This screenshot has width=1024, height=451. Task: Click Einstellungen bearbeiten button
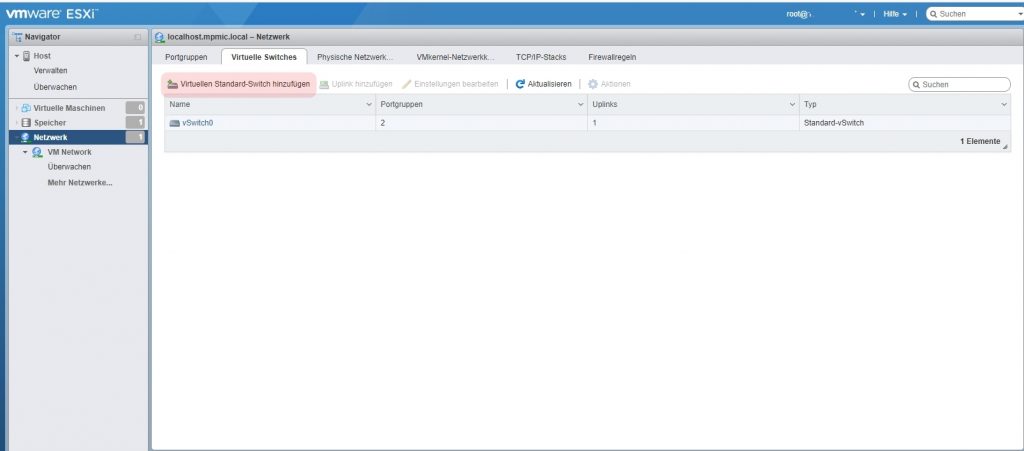click(450, 84)
